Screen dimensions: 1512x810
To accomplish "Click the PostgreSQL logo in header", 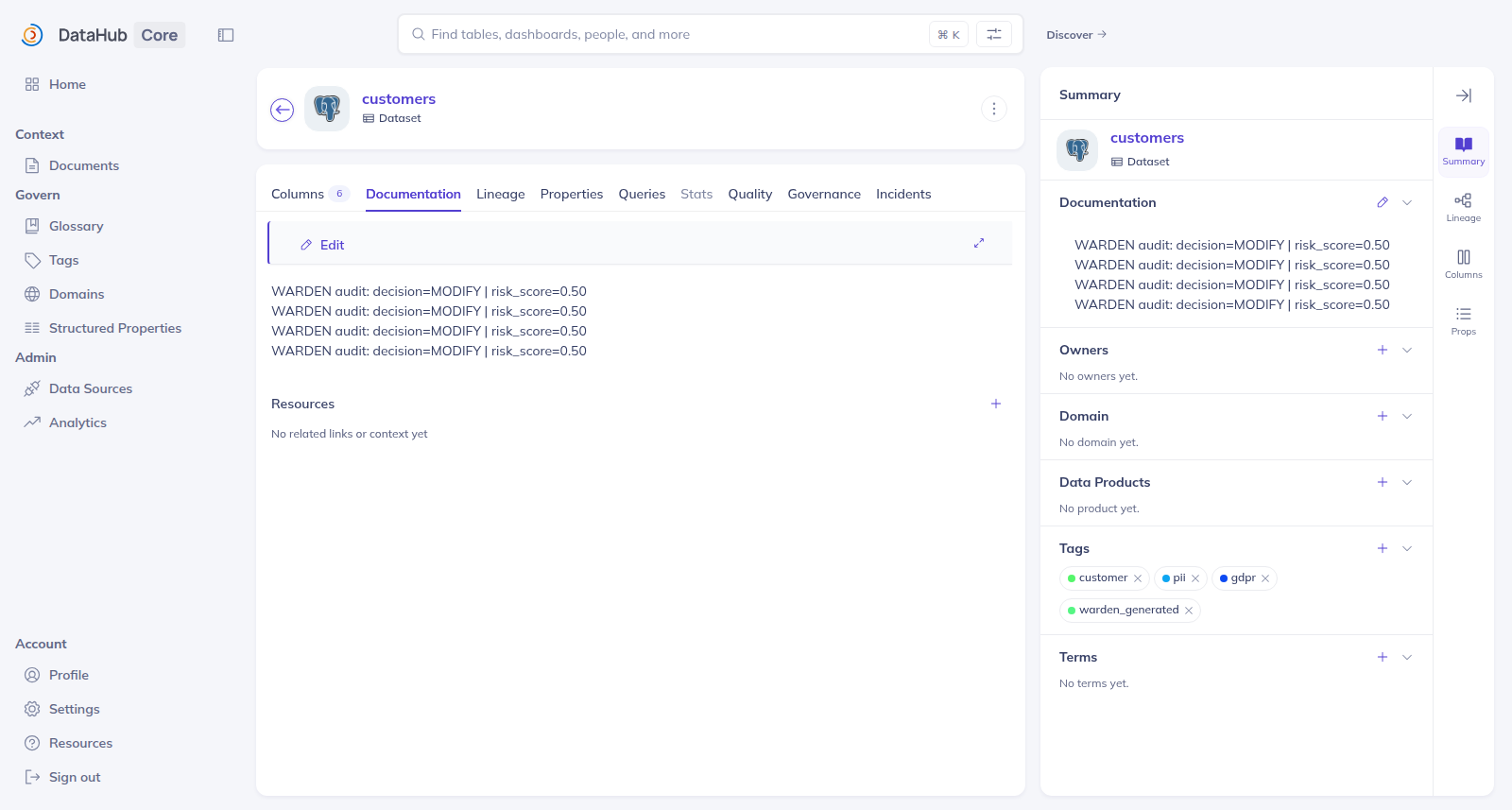I will [x=327, y=109].
